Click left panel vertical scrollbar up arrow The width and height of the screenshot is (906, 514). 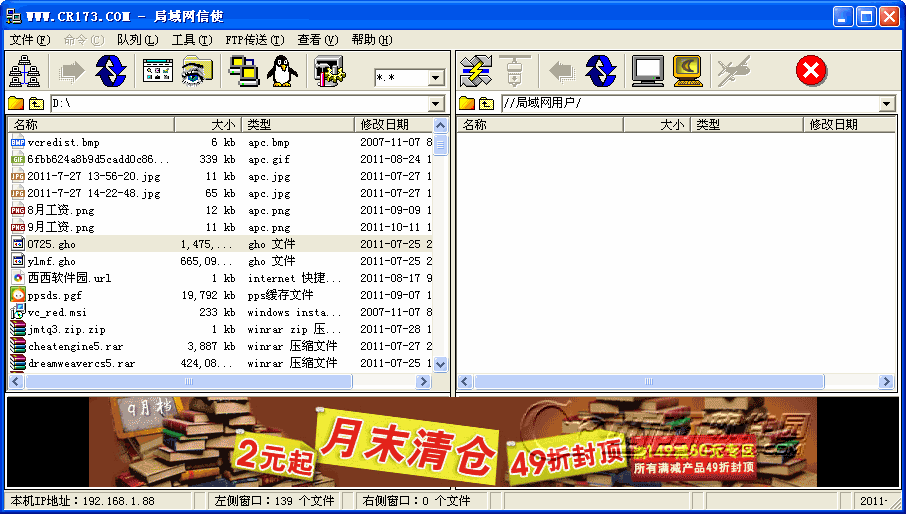tap(440, 125)
